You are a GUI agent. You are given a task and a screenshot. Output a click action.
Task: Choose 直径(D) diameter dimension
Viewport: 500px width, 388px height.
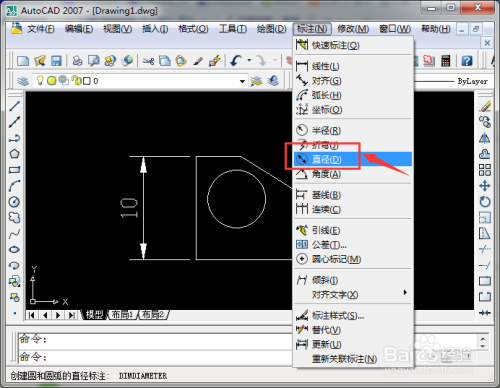[x=353, y=159]
